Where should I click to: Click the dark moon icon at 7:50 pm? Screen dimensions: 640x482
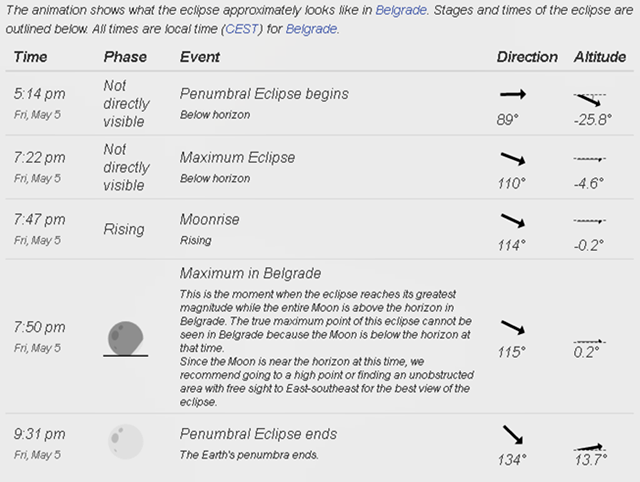(x=126, y=337)
